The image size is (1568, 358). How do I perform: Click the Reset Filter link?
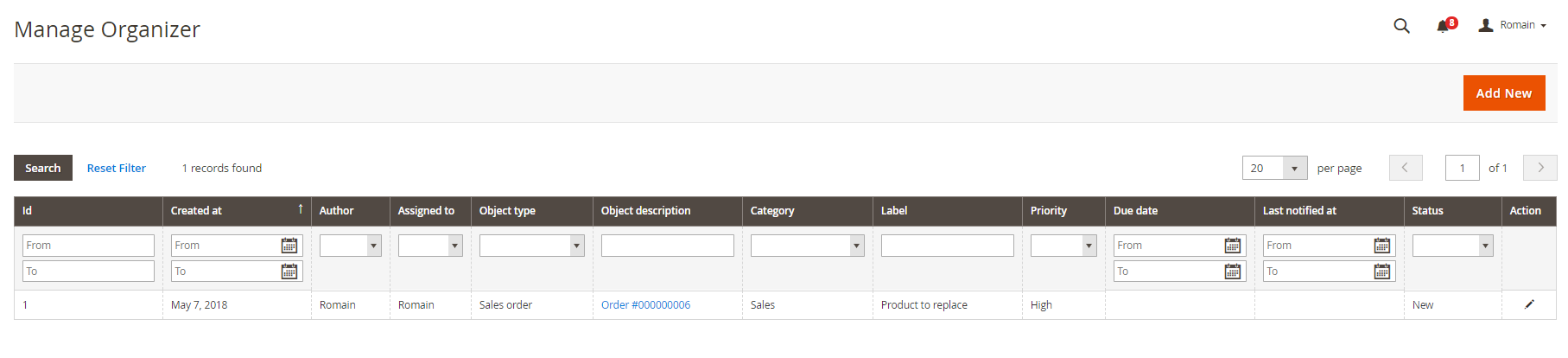[x=117, y=168]
